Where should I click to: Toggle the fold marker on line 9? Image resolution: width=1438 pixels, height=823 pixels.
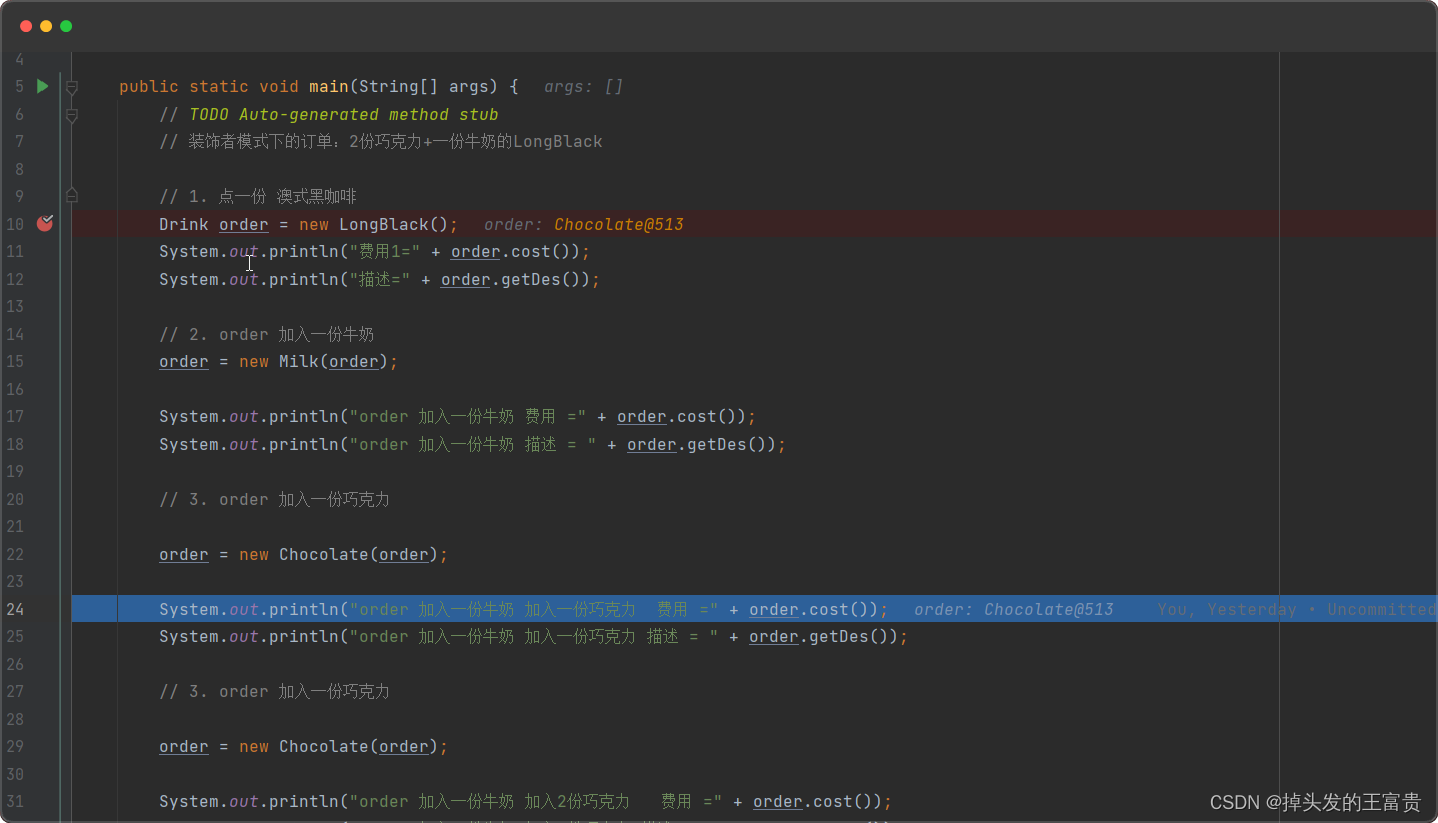tap(72, 195)
